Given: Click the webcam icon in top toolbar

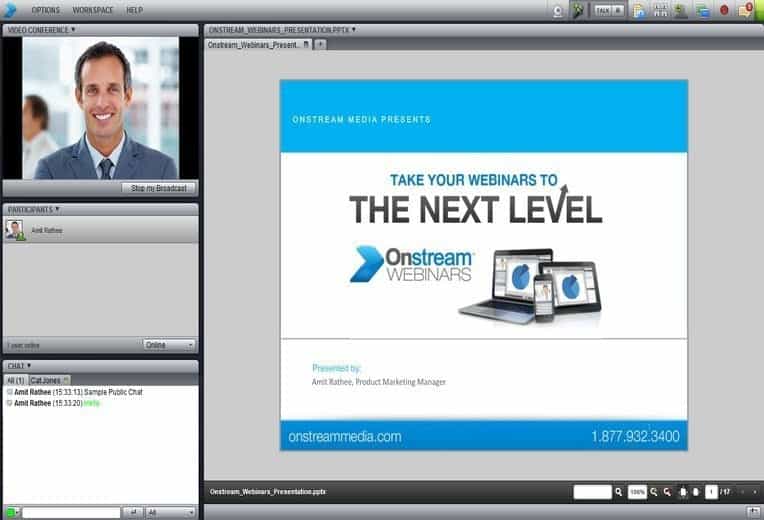Looking at the screenshot, I should (558, 11).
